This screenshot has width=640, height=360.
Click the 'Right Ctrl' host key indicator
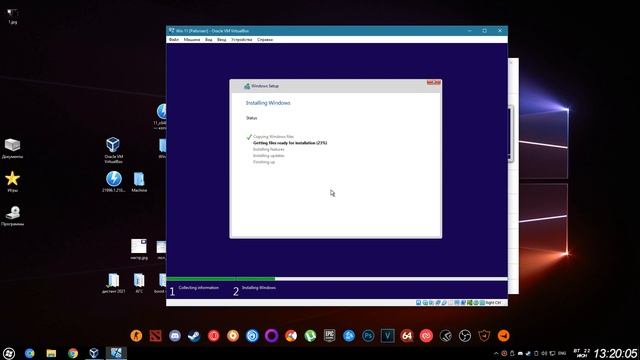pyautogui.click(x=493, y=302)
